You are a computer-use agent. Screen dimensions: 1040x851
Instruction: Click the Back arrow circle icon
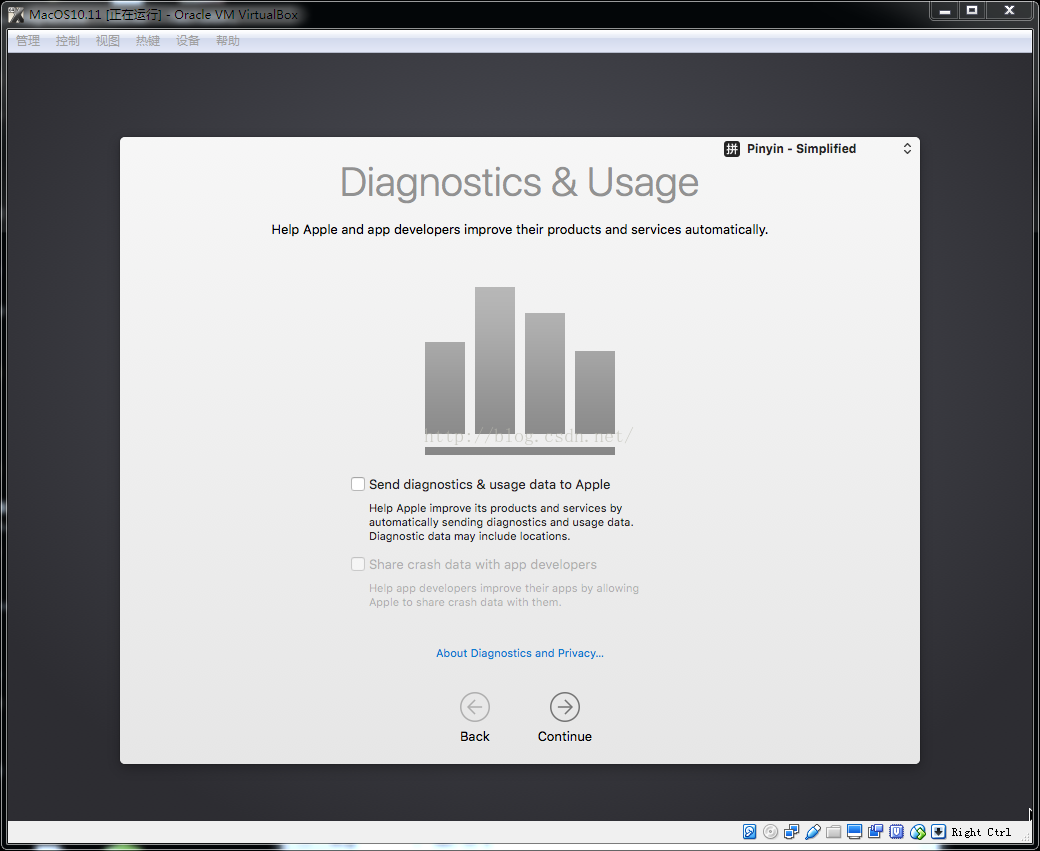475,707
